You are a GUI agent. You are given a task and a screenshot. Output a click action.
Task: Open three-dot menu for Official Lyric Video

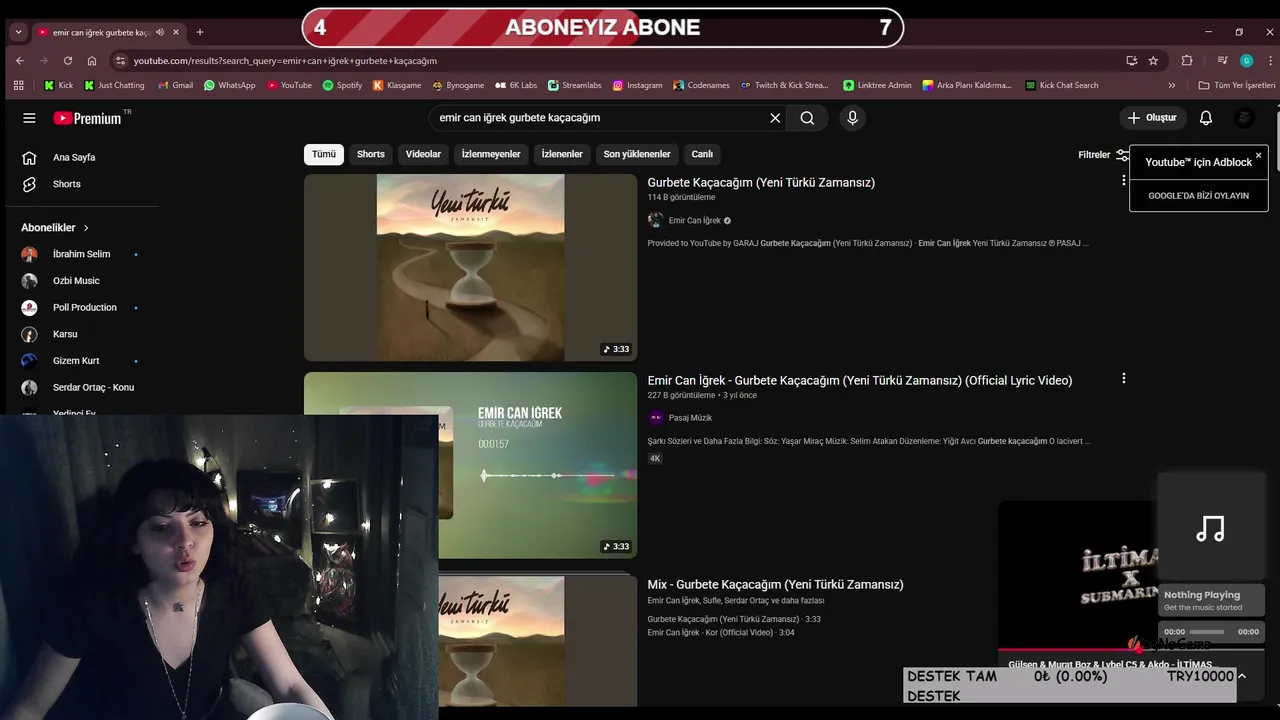(1123, 379)
